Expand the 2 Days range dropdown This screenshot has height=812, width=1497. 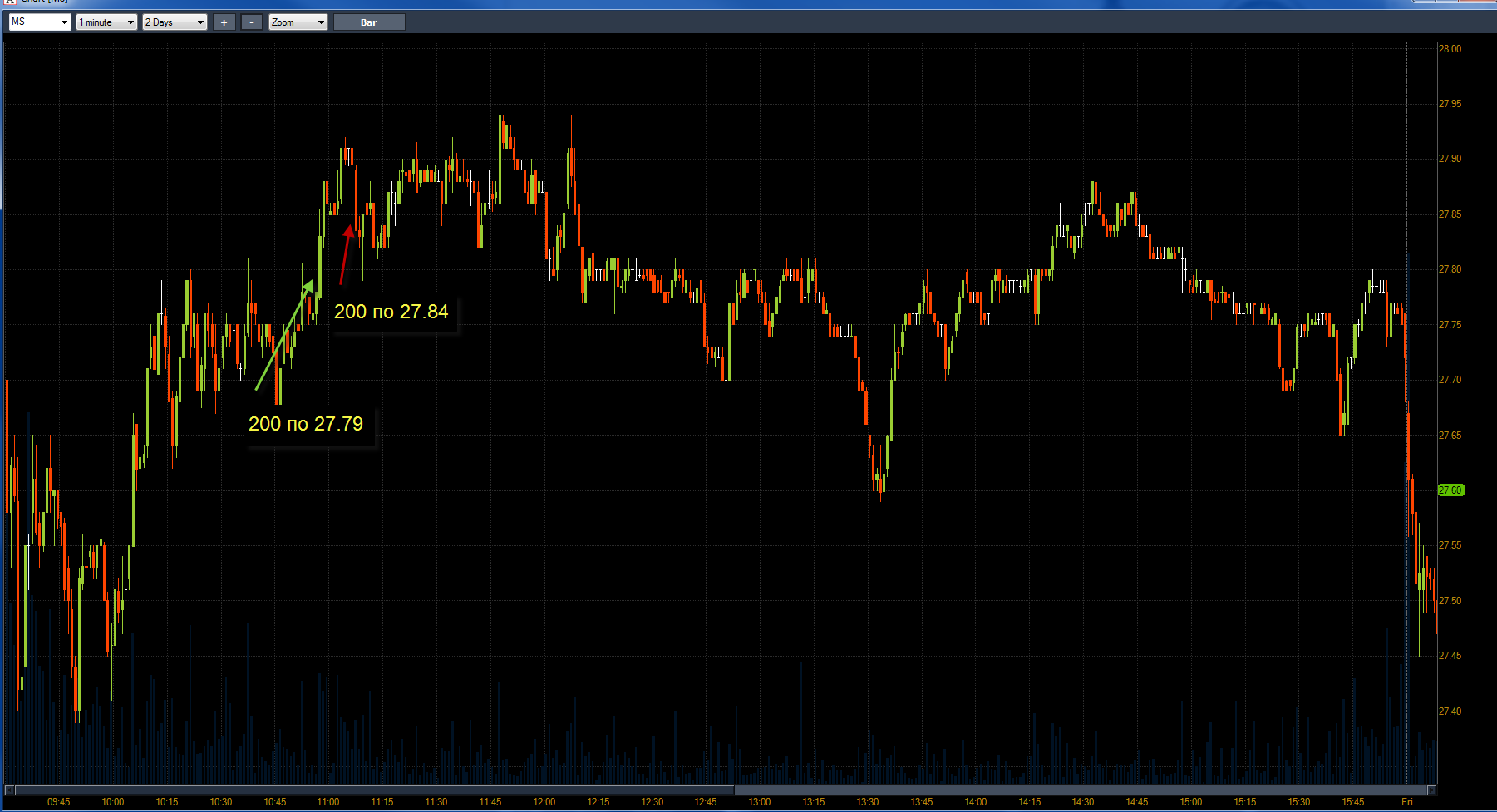tap(175, 22)
